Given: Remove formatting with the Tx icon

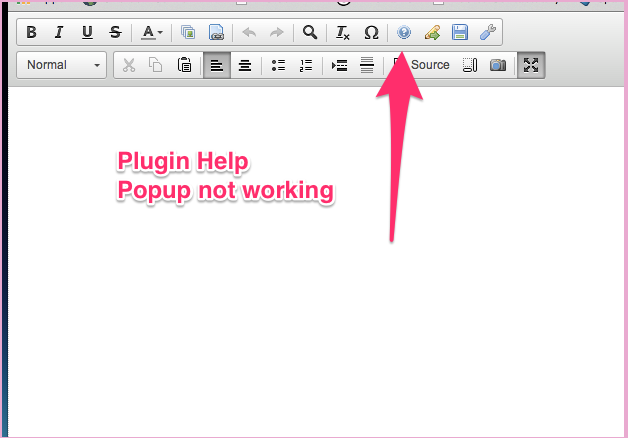Looking at the screenshot, I should pyautogui.click(x=343, y=32).
